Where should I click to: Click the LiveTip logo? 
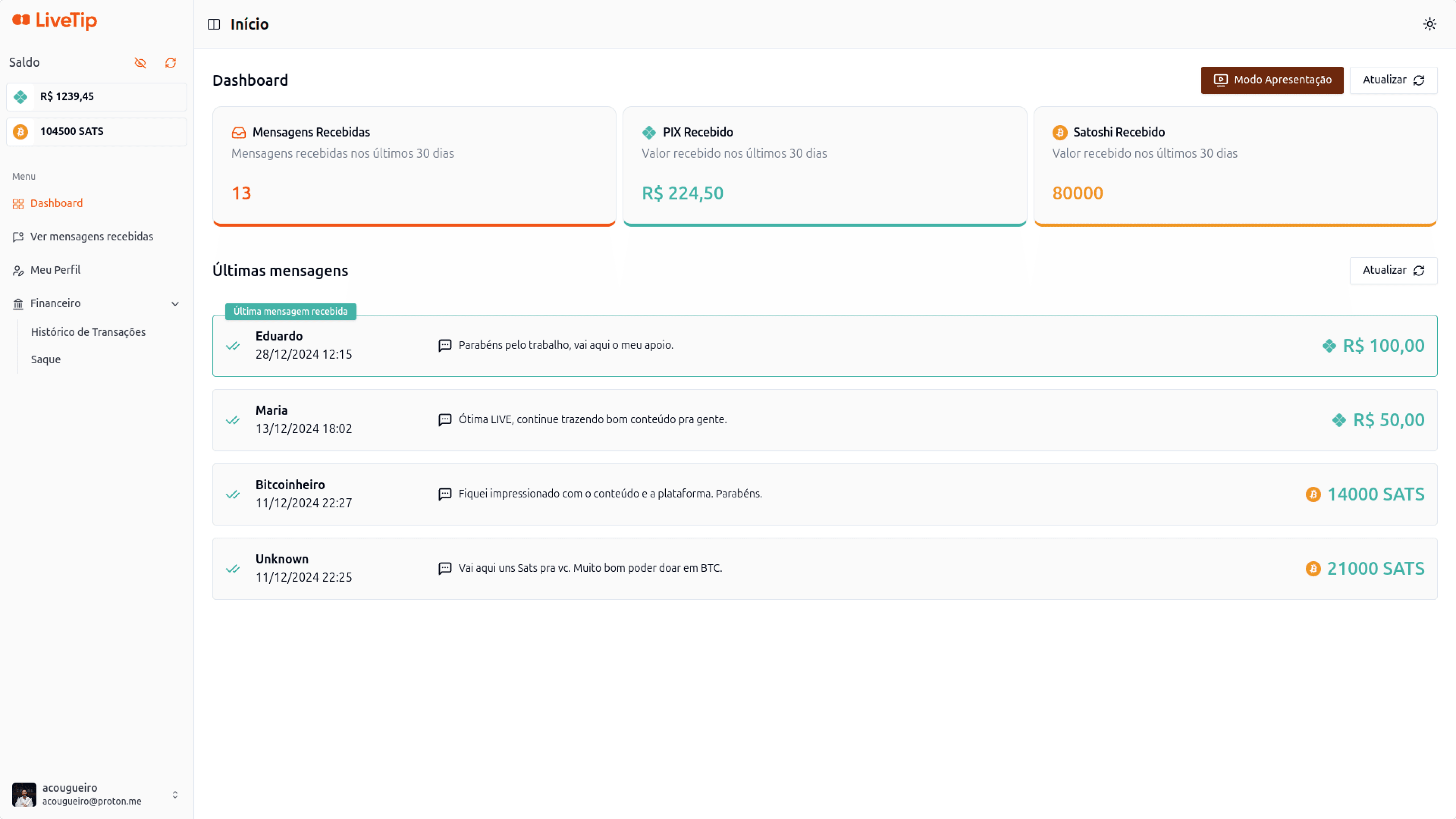tap(54, 21)
